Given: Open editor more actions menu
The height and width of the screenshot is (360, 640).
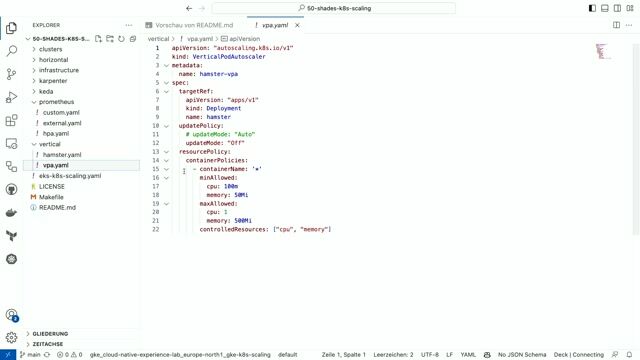Looking at the screenshot, I should tap(629, 25).
